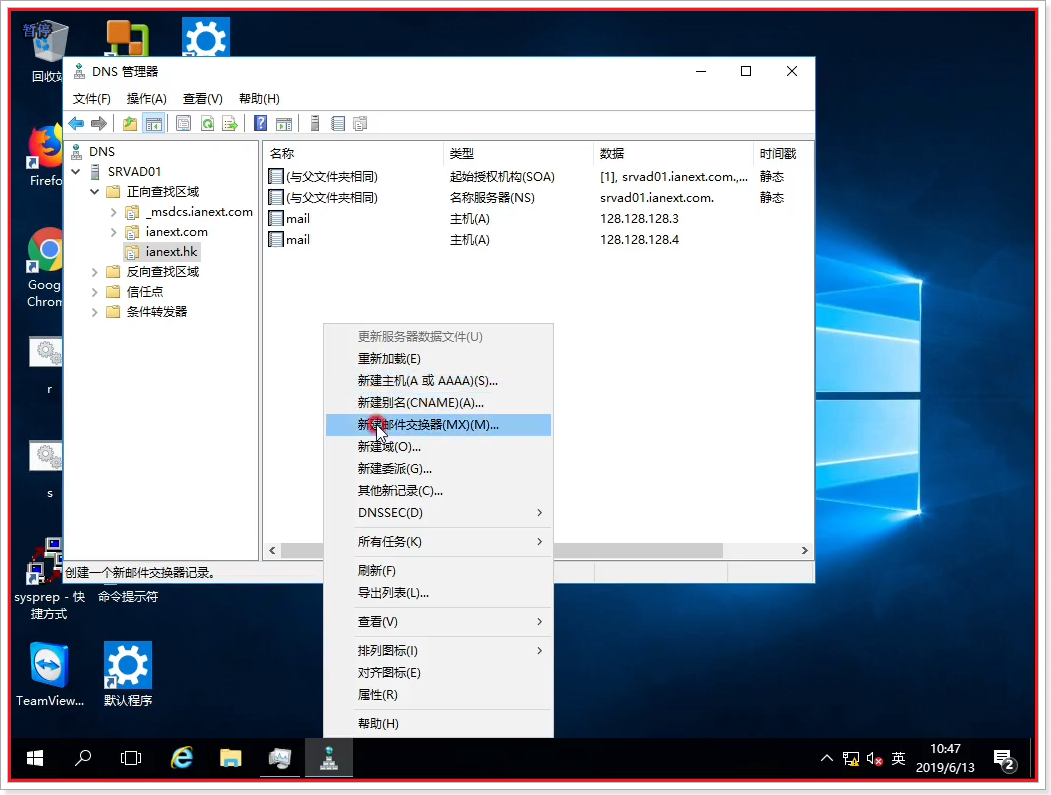
Task: Click the DNS Manager title bar icon
Action: [79, 71]
